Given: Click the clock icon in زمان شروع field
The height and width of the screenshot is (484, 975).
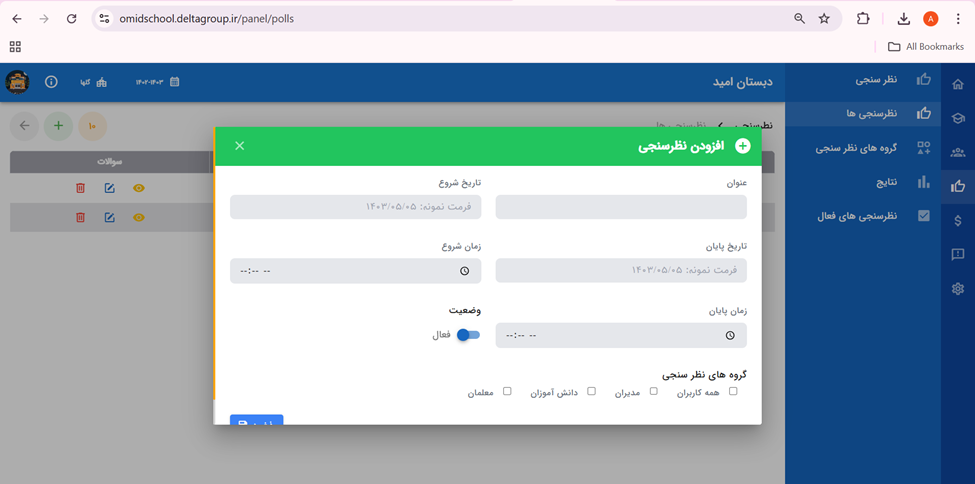Looking at the screenshot, I should click(464, 271).
